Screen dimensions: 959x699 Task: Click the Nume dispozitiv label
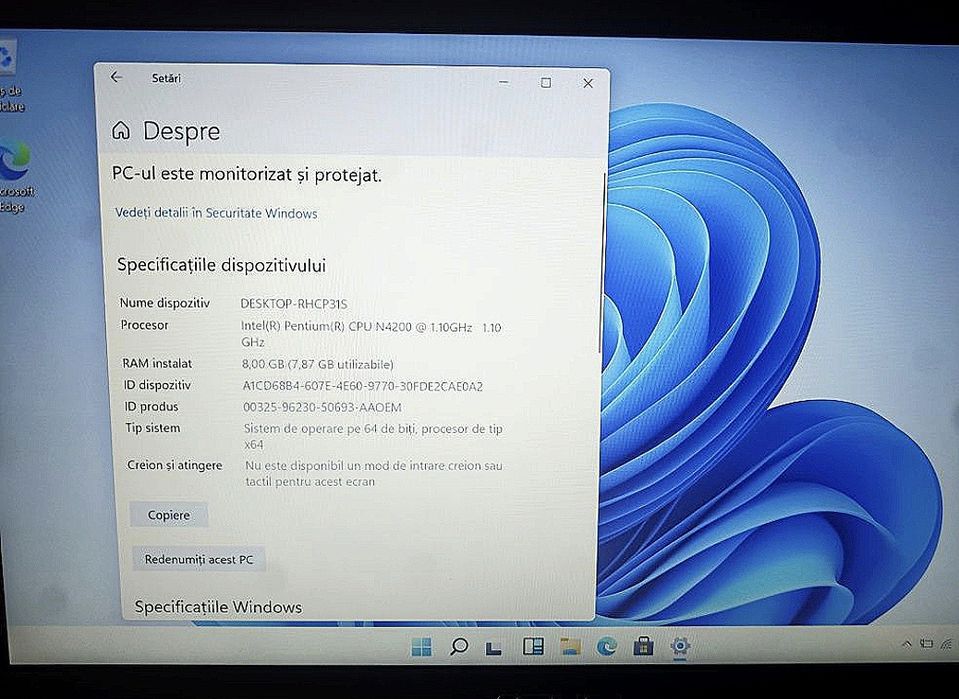tap(165, 303)
